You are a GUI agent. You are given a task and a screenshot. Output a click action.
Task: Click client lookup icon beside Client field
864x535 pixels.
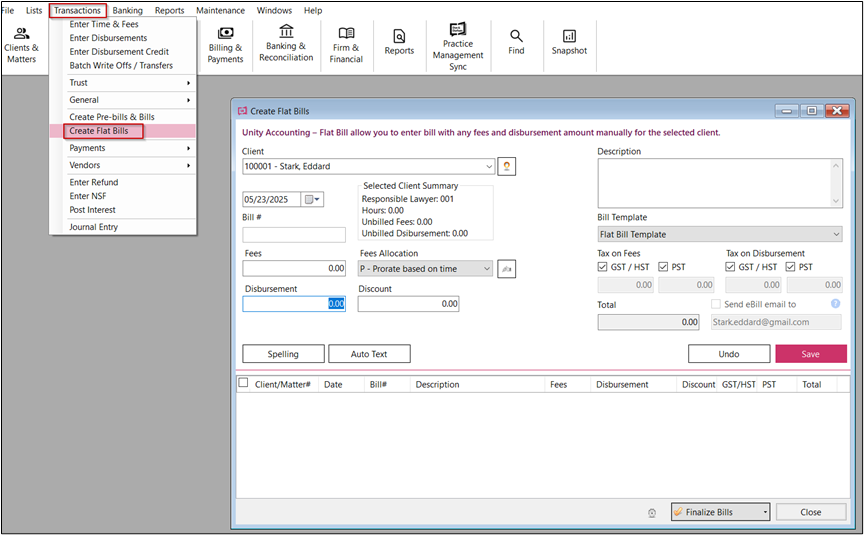coord(506,166)
